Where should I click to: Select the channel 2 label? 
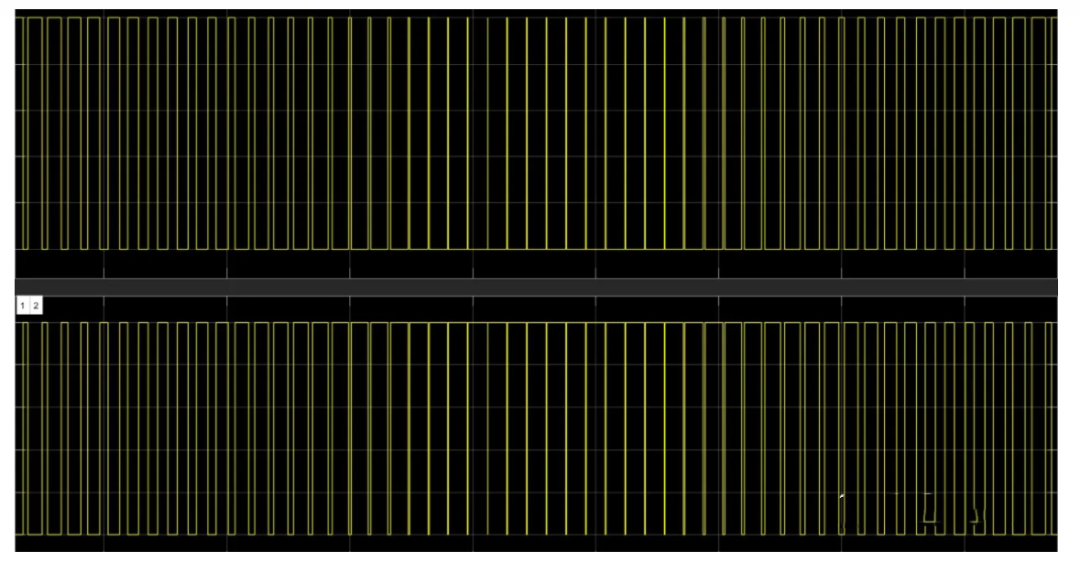coord(36,305)
